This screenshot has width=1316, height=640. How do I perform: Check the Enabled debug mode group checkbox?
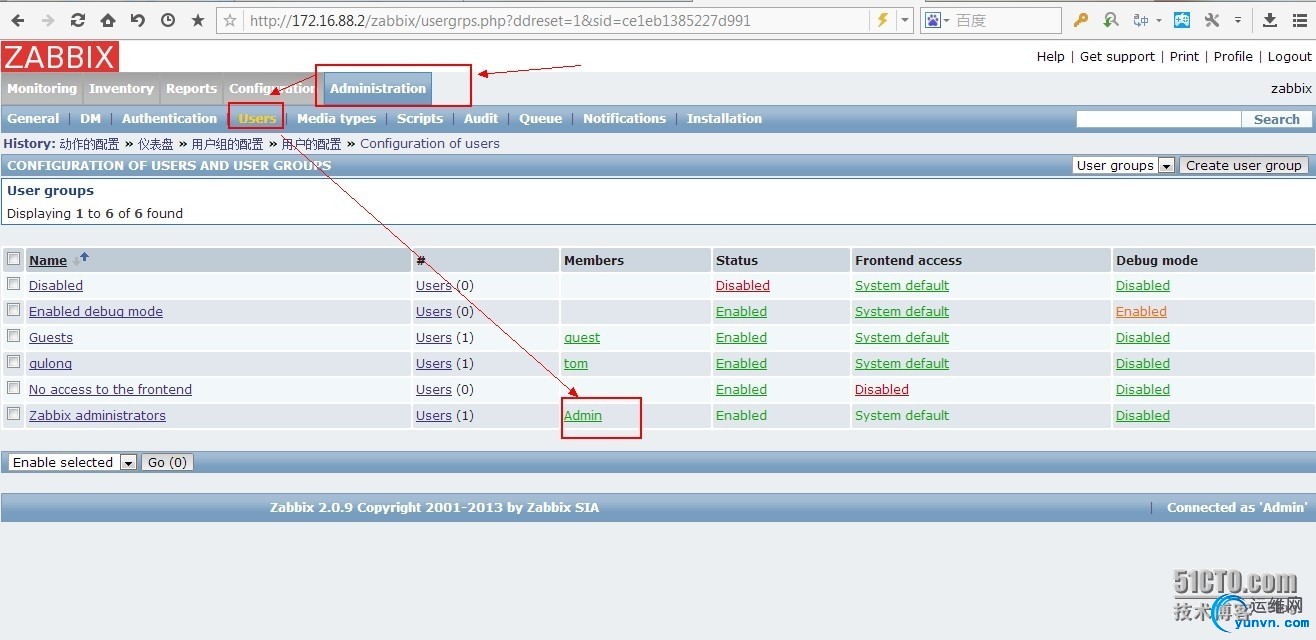(14, 310)
